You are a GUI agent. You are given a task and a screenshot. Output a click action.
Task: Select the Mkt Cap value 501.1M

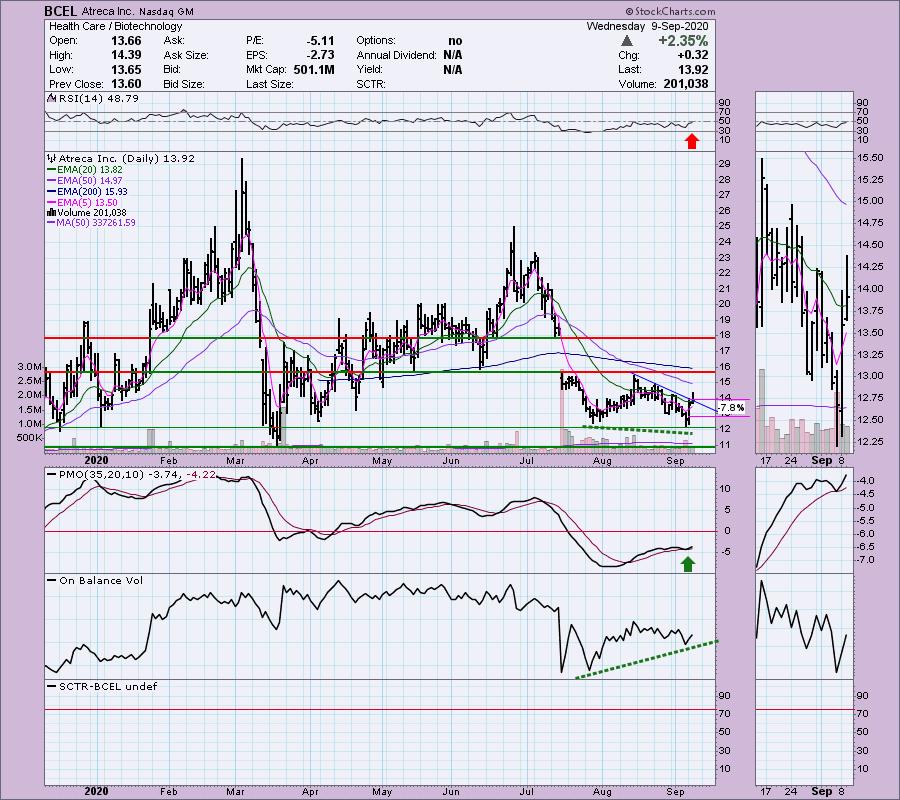pyautogui.click(x=313, y=69)
